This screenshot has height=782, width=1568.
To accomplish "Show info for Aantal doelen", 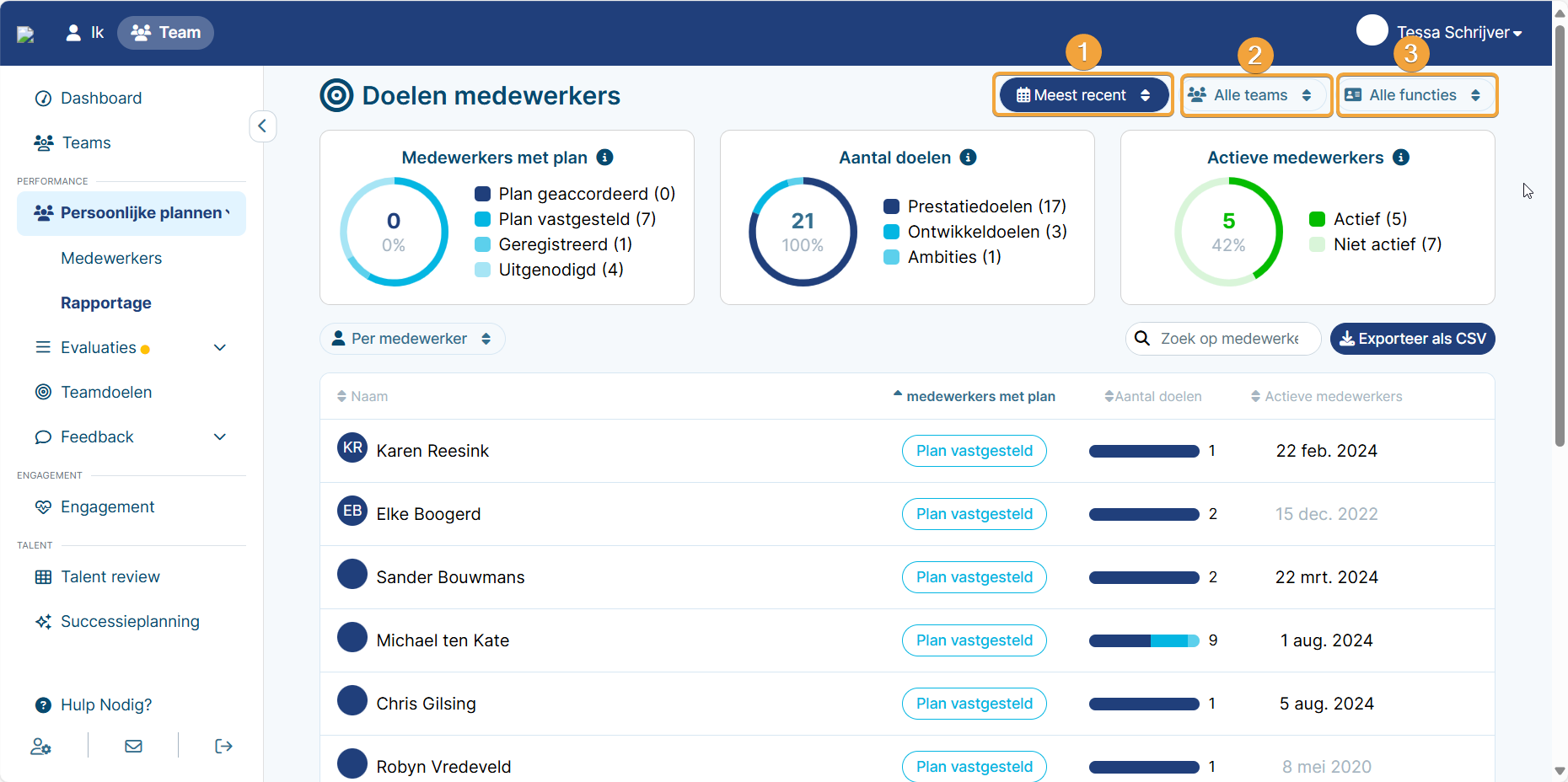I will pyautogui.click(x=968, y=158).
